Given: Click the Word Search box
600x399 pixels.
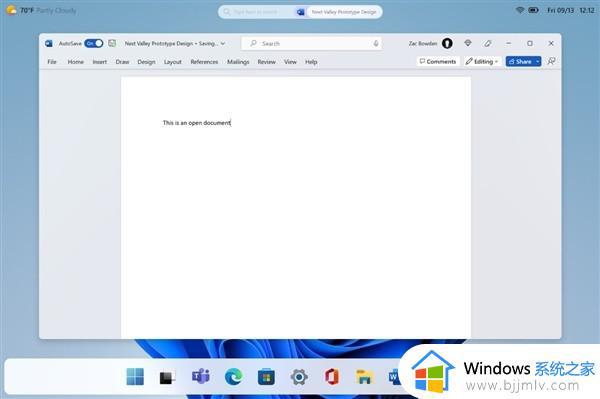Looking at the screenshot, I should tap(312, 44).
